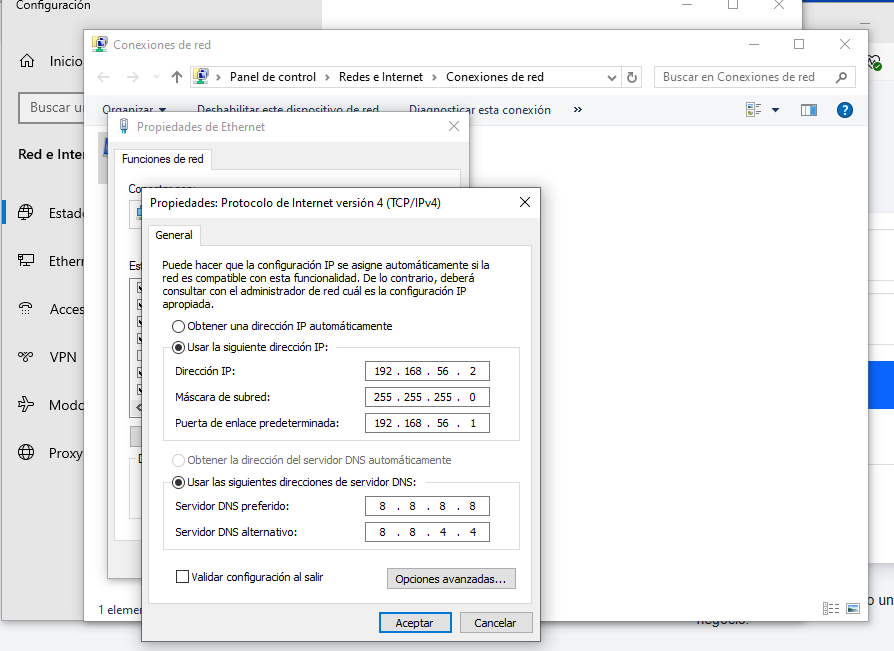This screenshot has width=894, height=651.
Task: Open the 'Funciones de red' tab
Action: point(163,159)
